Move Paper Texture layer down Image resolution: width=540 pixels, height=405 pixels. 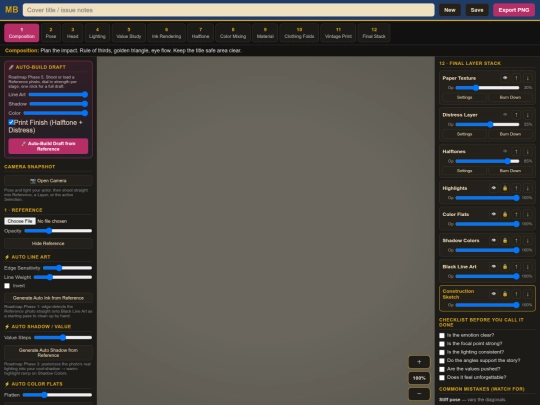527,78
